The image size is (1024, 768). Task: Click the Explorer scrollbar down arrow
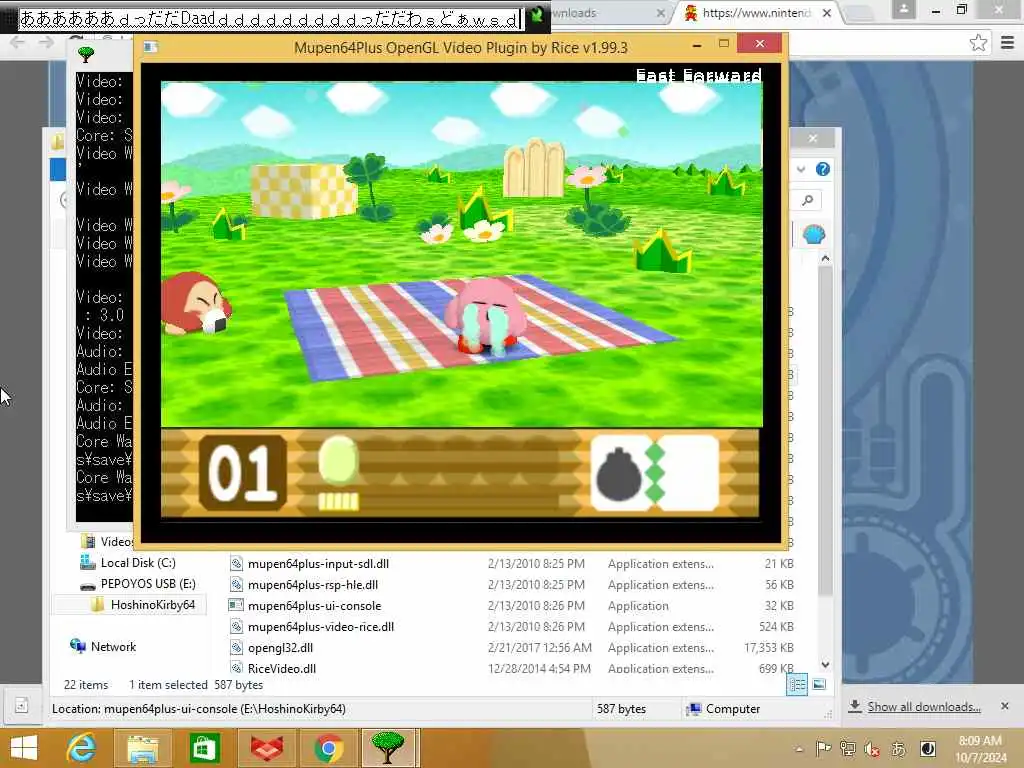(825, 665)
